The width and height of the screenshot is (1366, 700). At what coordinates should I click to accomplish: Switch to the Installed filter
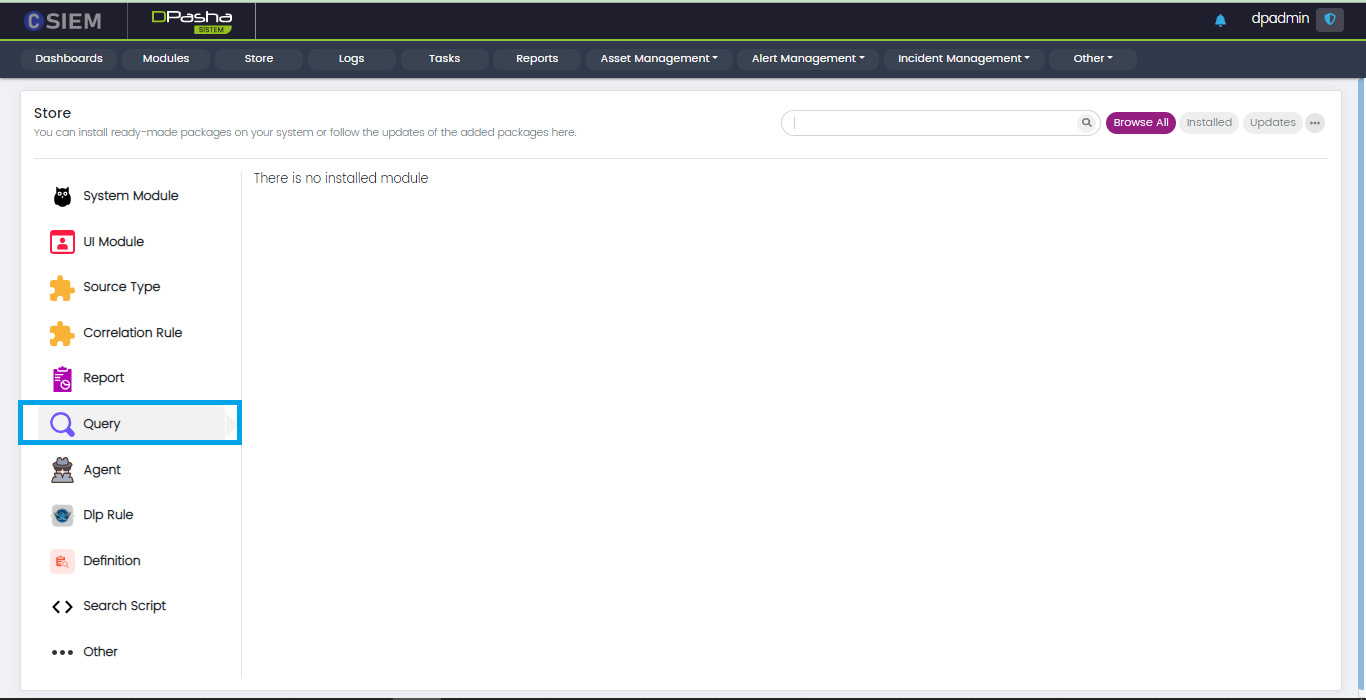point(1209,123)
